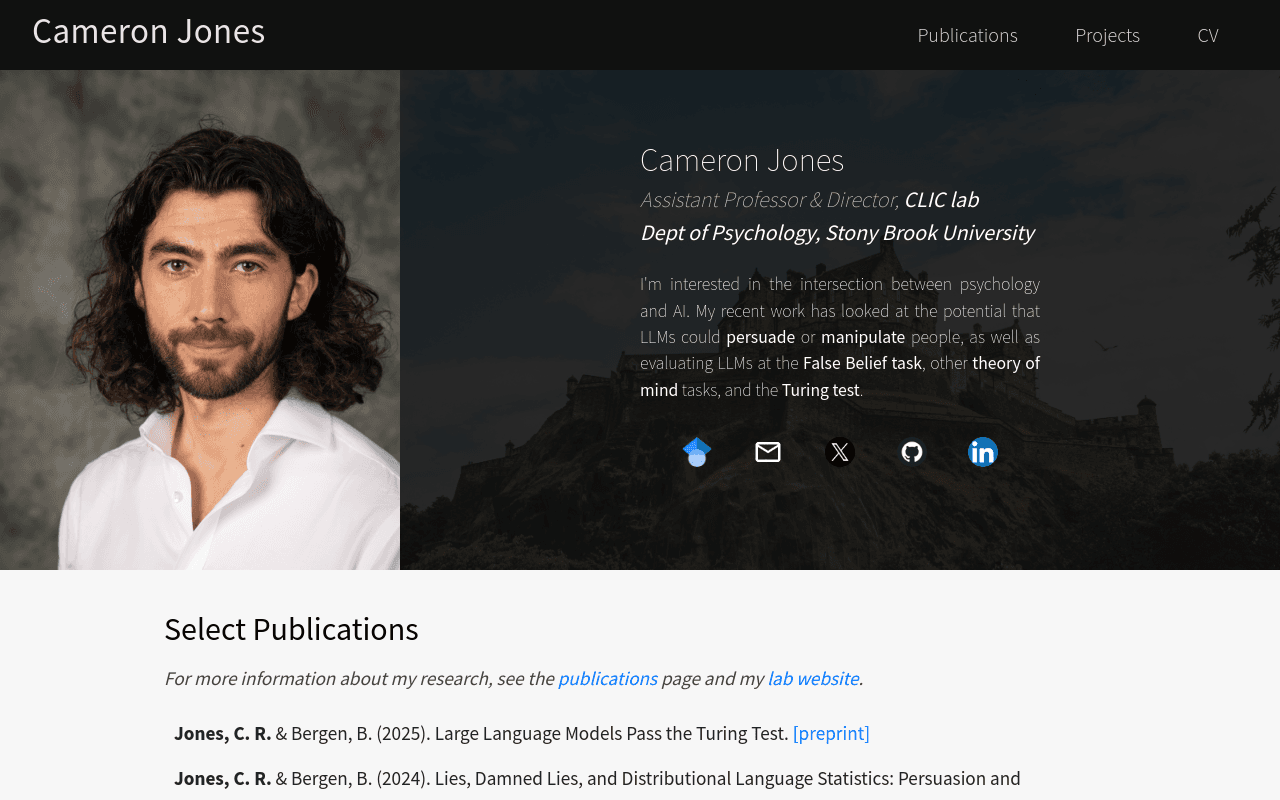
Task: Open the Stony Brook University Psychology link
Action: point(837,232)
